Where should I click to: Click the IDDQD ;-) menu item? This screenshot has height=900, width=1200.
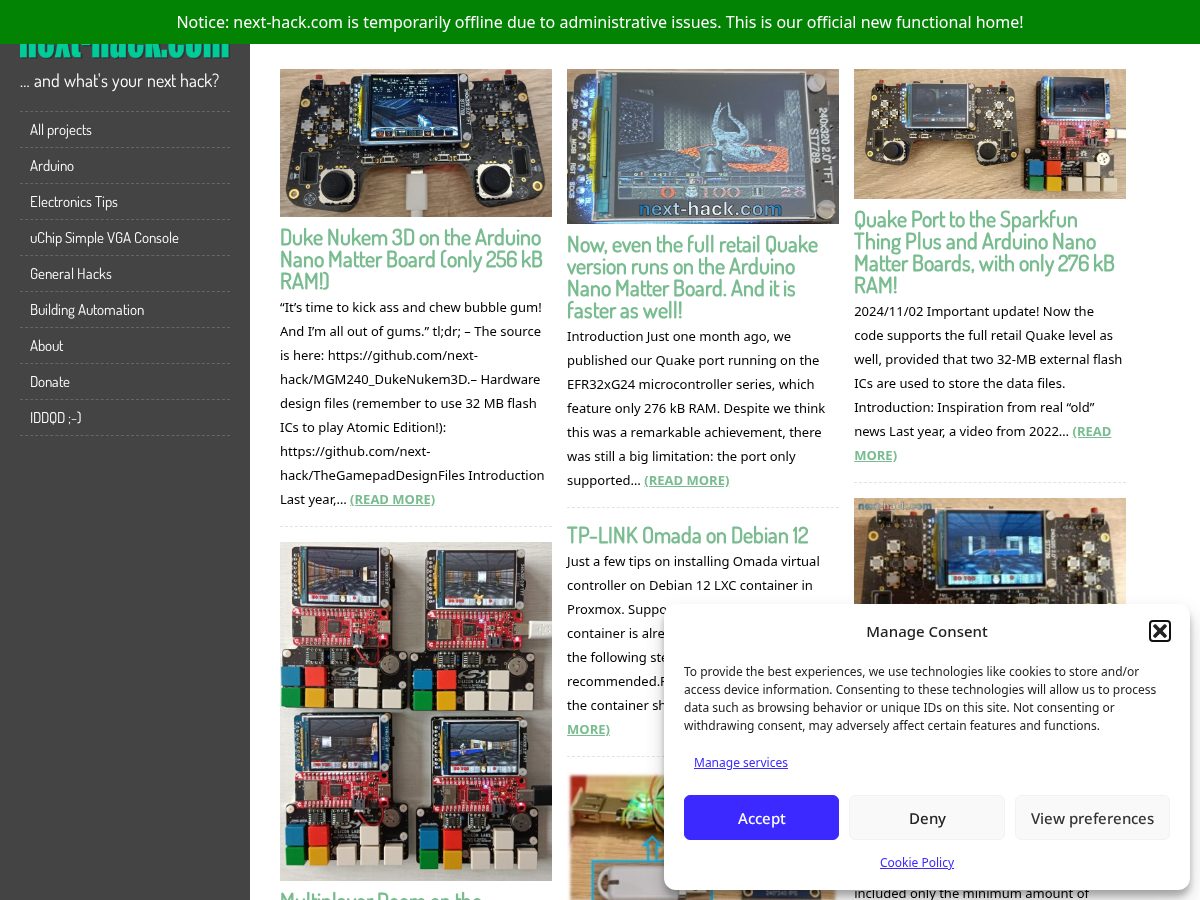click(124, 418)
